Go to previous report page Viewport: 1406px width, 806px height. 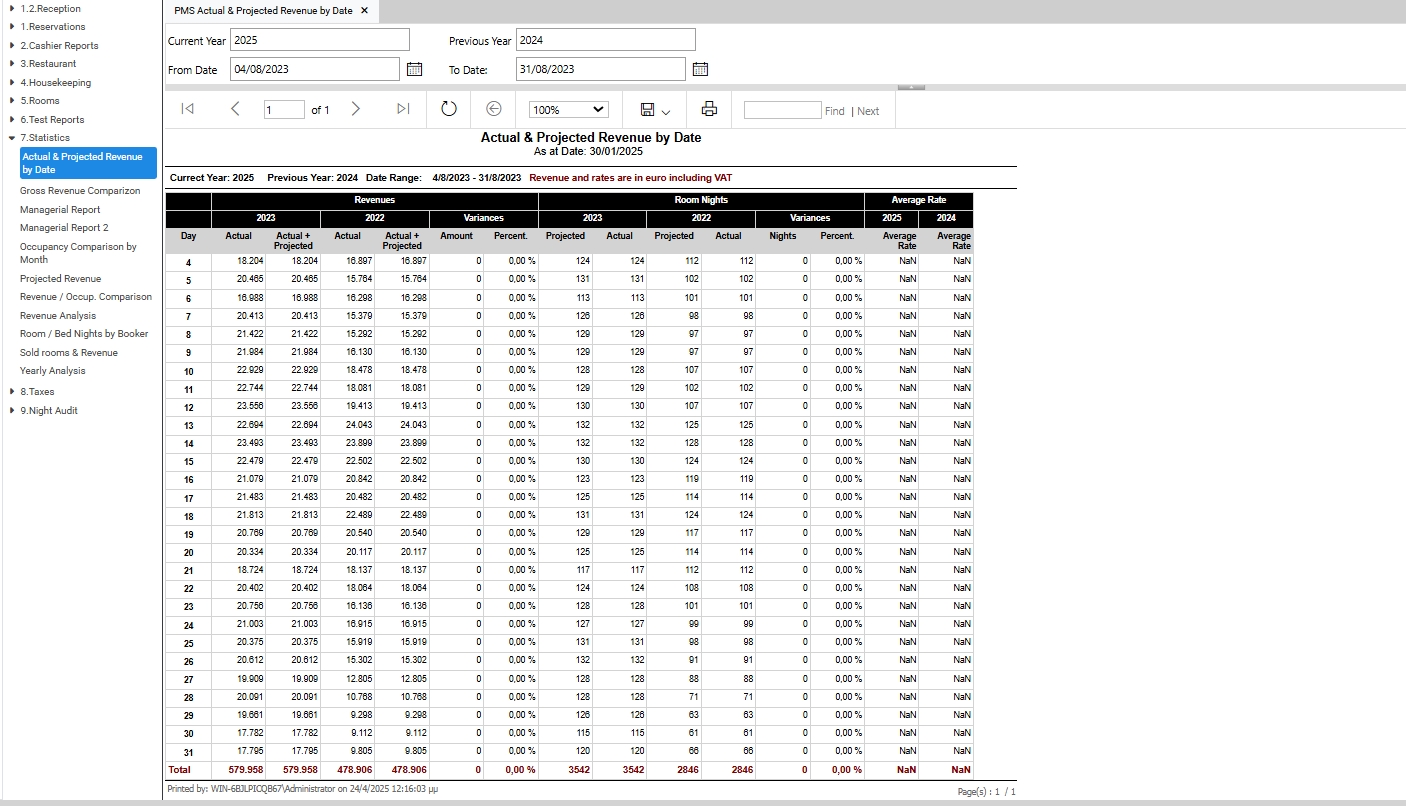(235, 109)
